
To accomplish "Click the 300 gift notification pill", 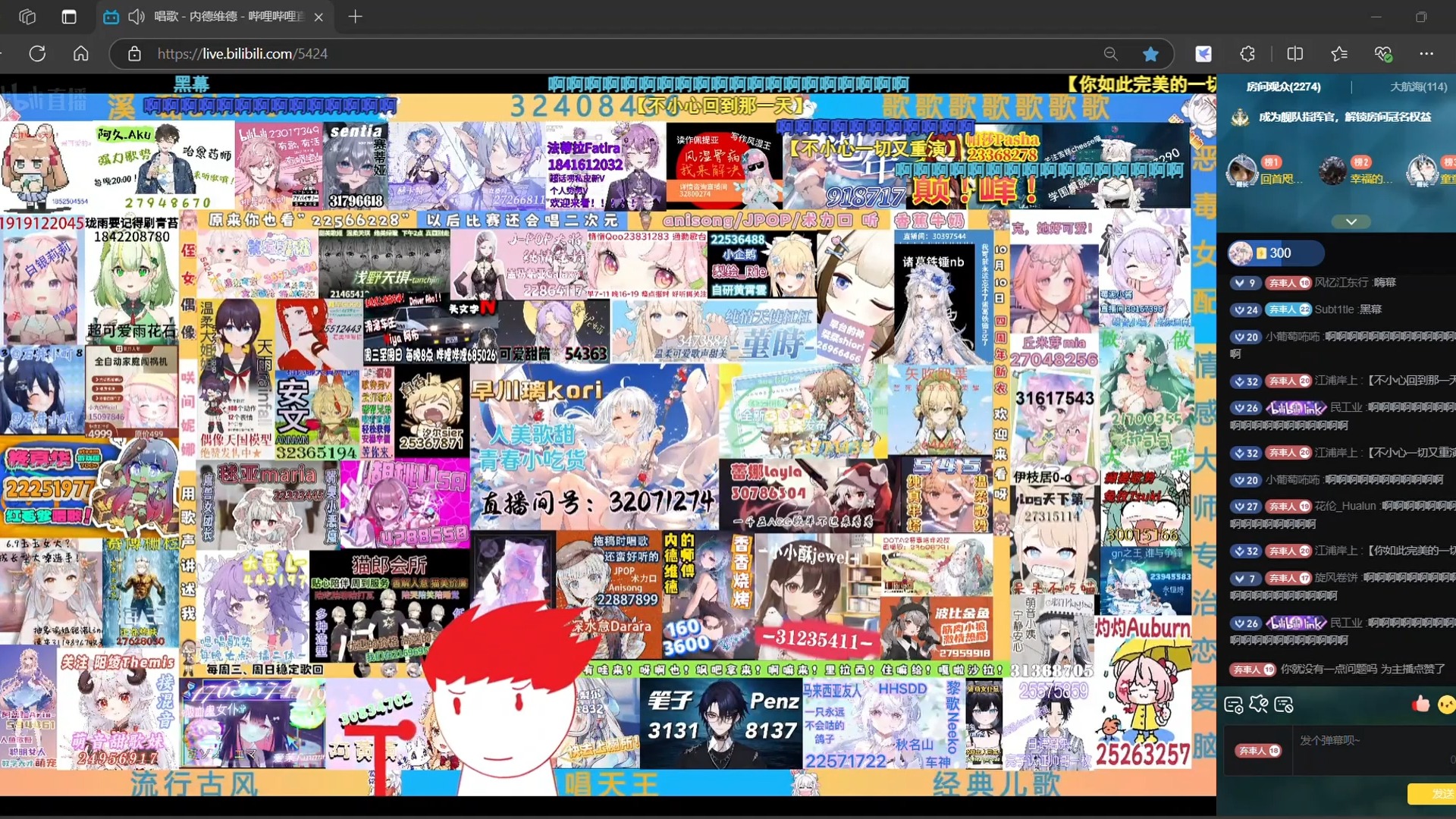I will [1276, 253].
